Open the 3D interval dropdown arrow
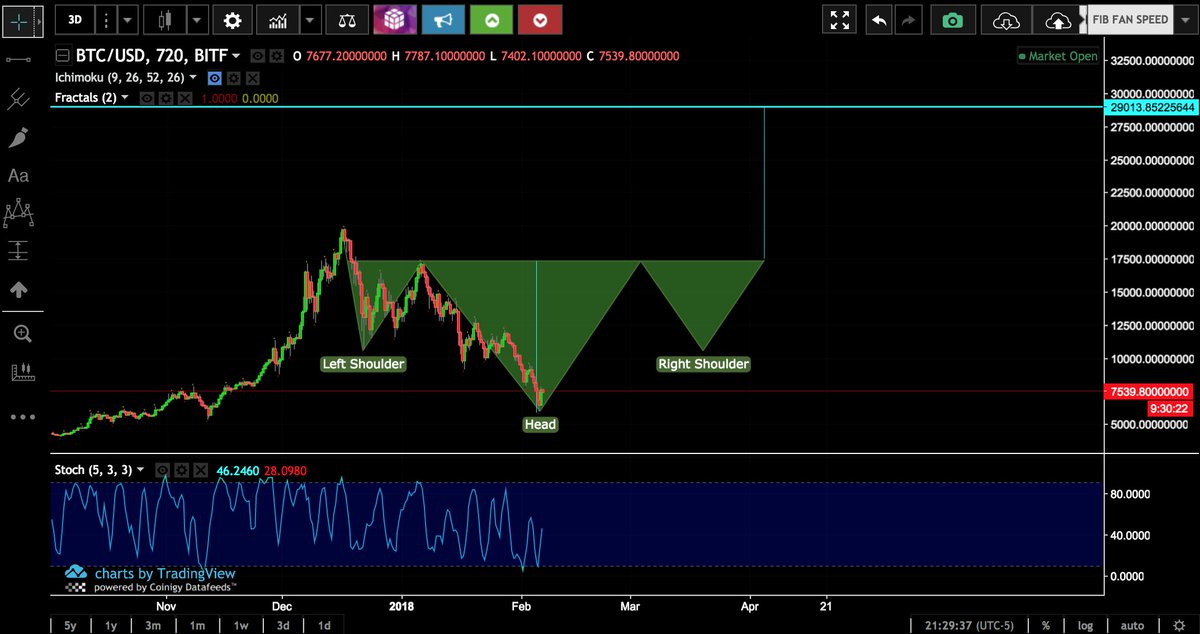The height and width of the screenshot is (634, 1200). tap(130, 19)
